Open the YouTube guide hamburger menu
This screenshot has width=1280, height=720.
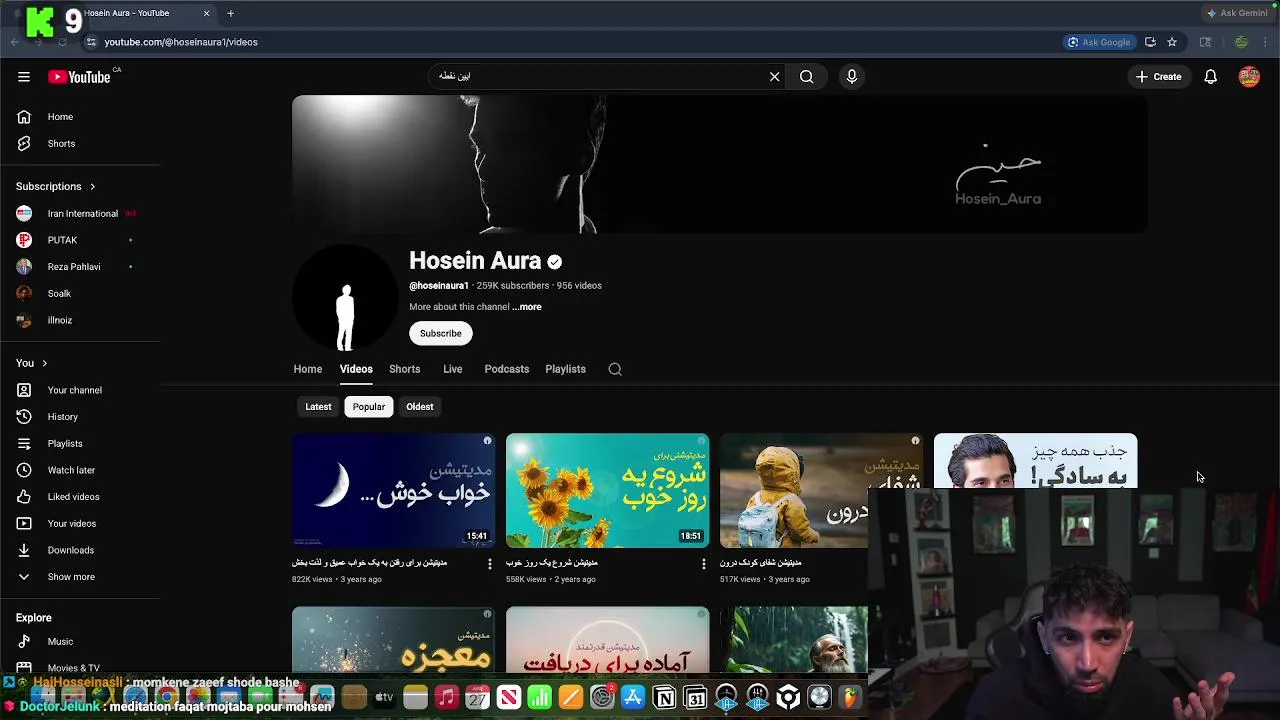tap(24, 77)
